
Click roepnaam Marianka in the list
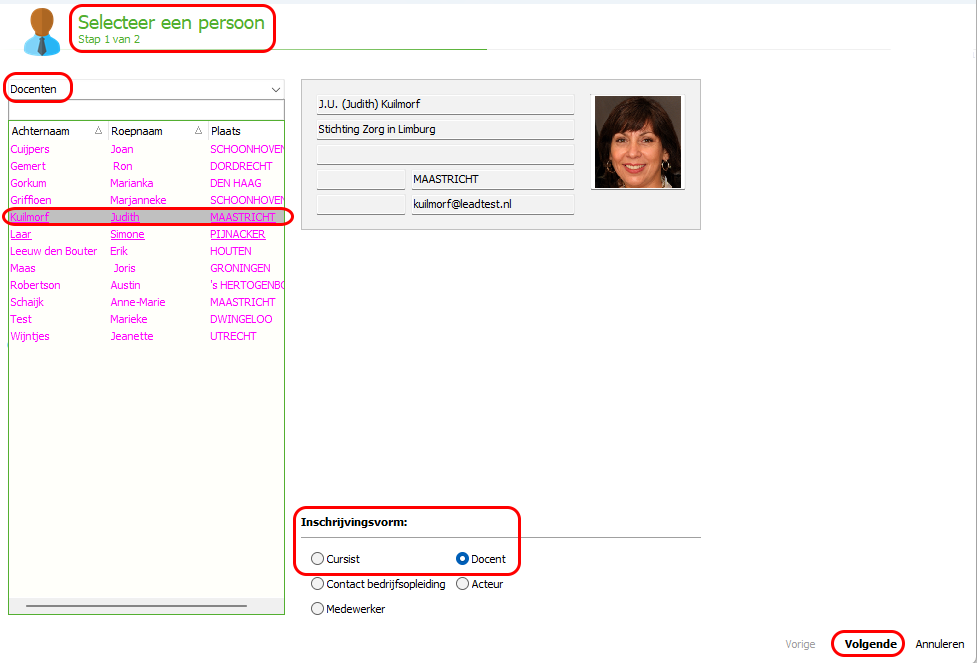(131, 183)
